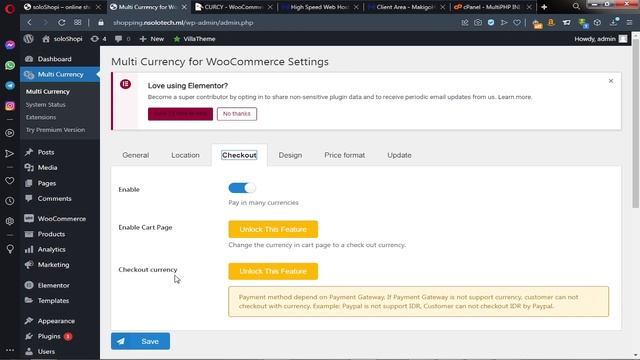Toggle the Enable pay in many currencies switch

pyautogui.click(x=242, y=188)
